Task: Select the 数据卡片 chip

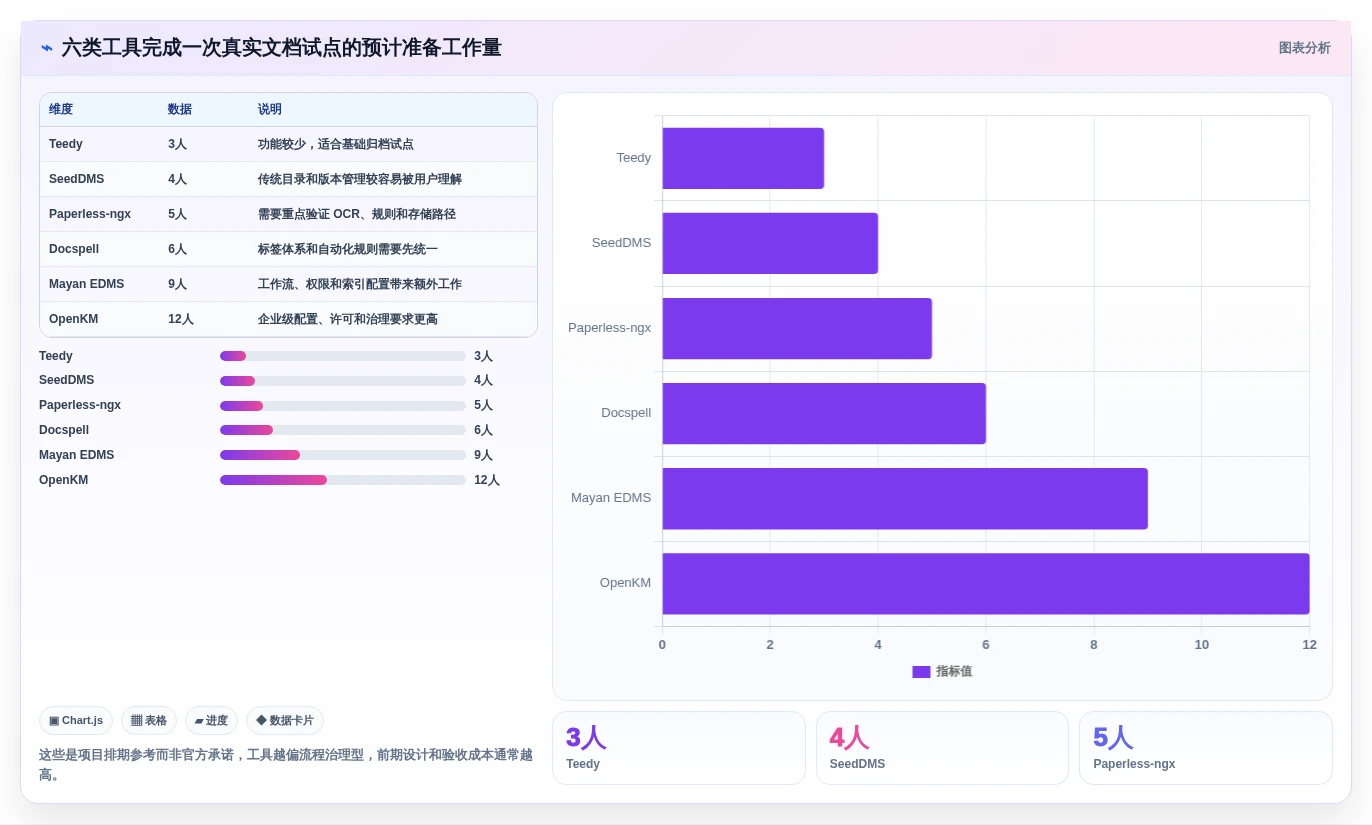Action: pyautogui.click(x=285, y=720)
